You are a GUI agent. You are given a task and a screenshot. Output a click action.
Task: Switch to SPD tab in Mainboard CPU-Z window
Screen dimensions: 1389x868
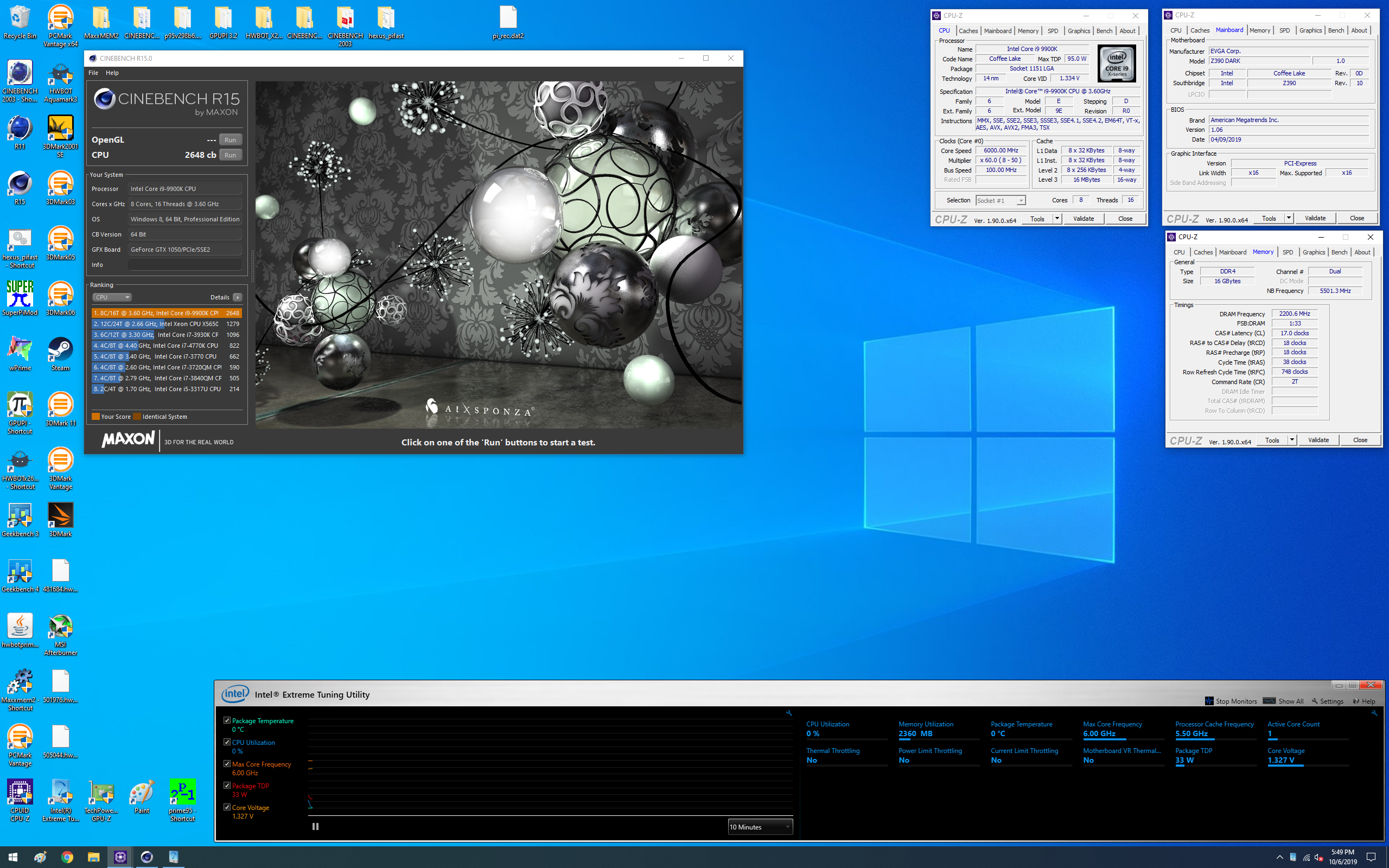click(1284, 30)
